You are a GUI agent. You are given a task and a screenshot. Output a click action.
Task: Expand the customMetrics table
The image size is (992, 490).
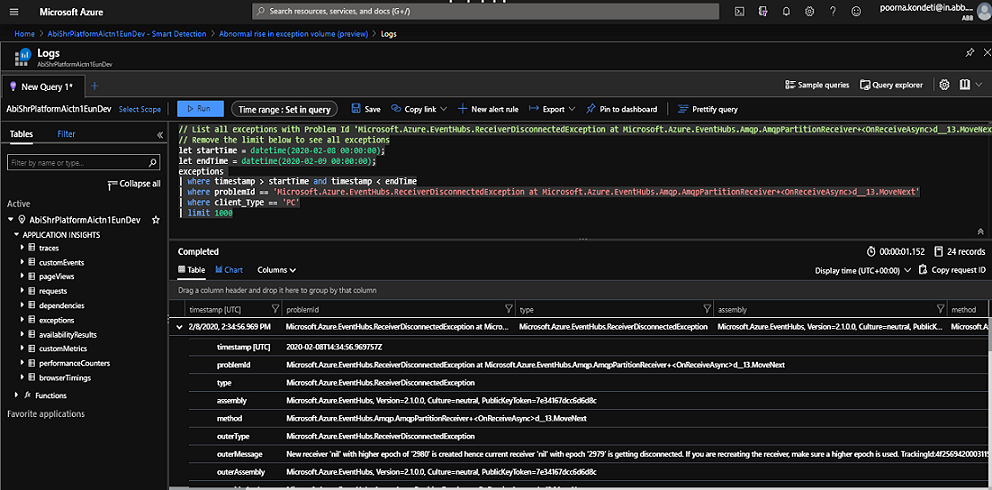pyautogui.click(x=23, y=348)
